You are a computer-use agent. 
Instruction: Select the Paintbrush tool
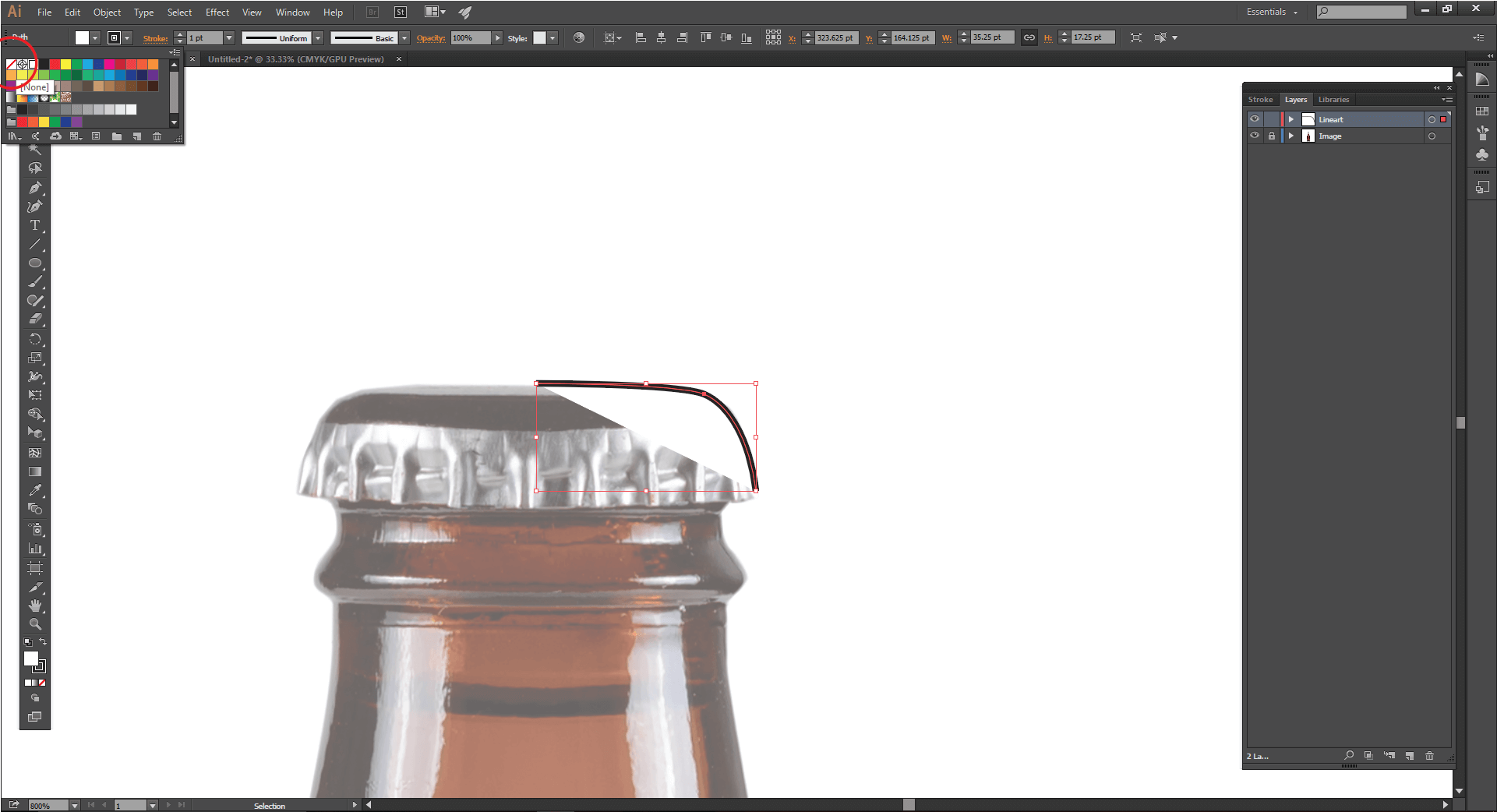(35, 281)
